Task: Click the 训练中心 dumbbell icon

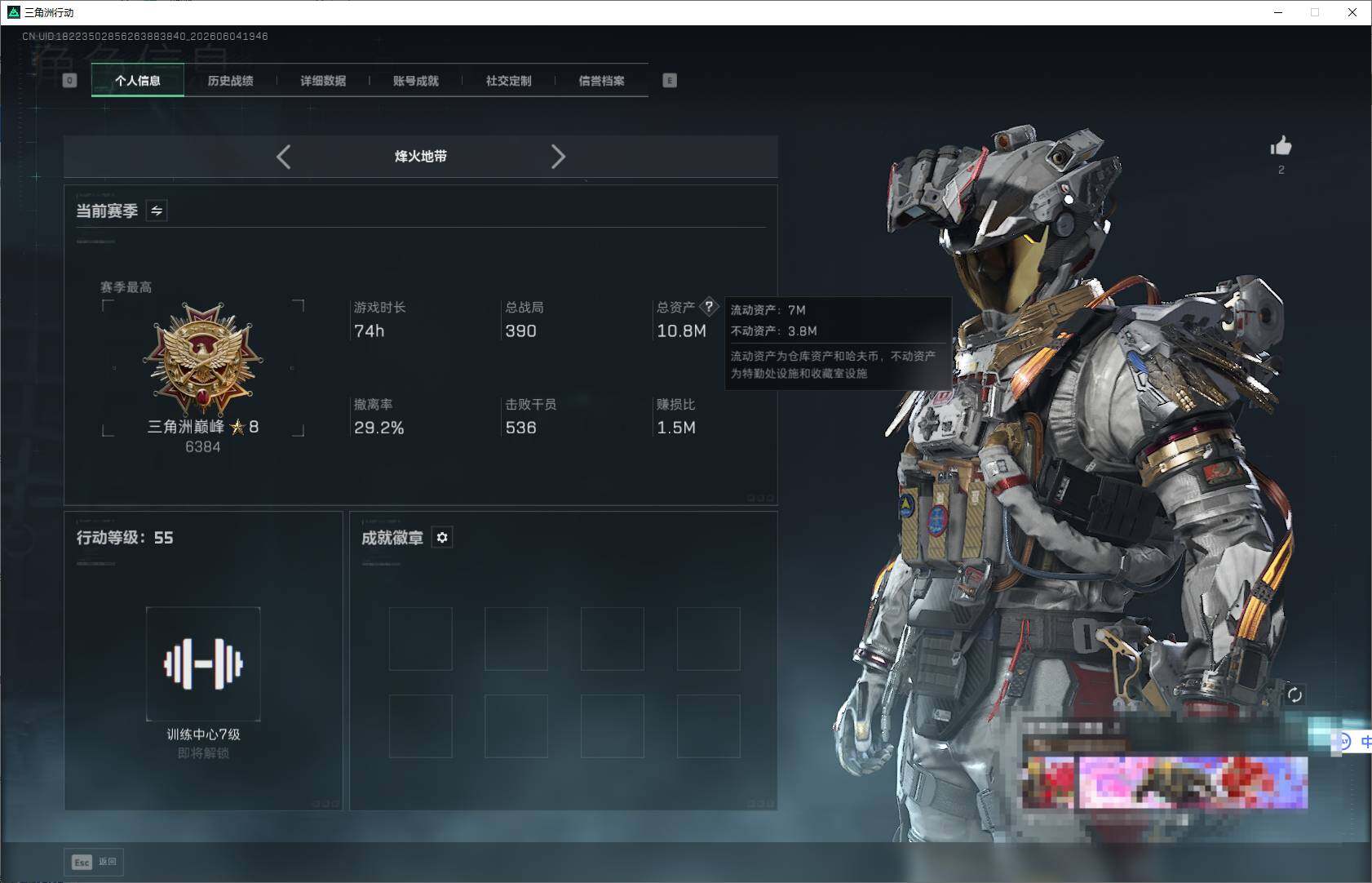Action: 203,663
